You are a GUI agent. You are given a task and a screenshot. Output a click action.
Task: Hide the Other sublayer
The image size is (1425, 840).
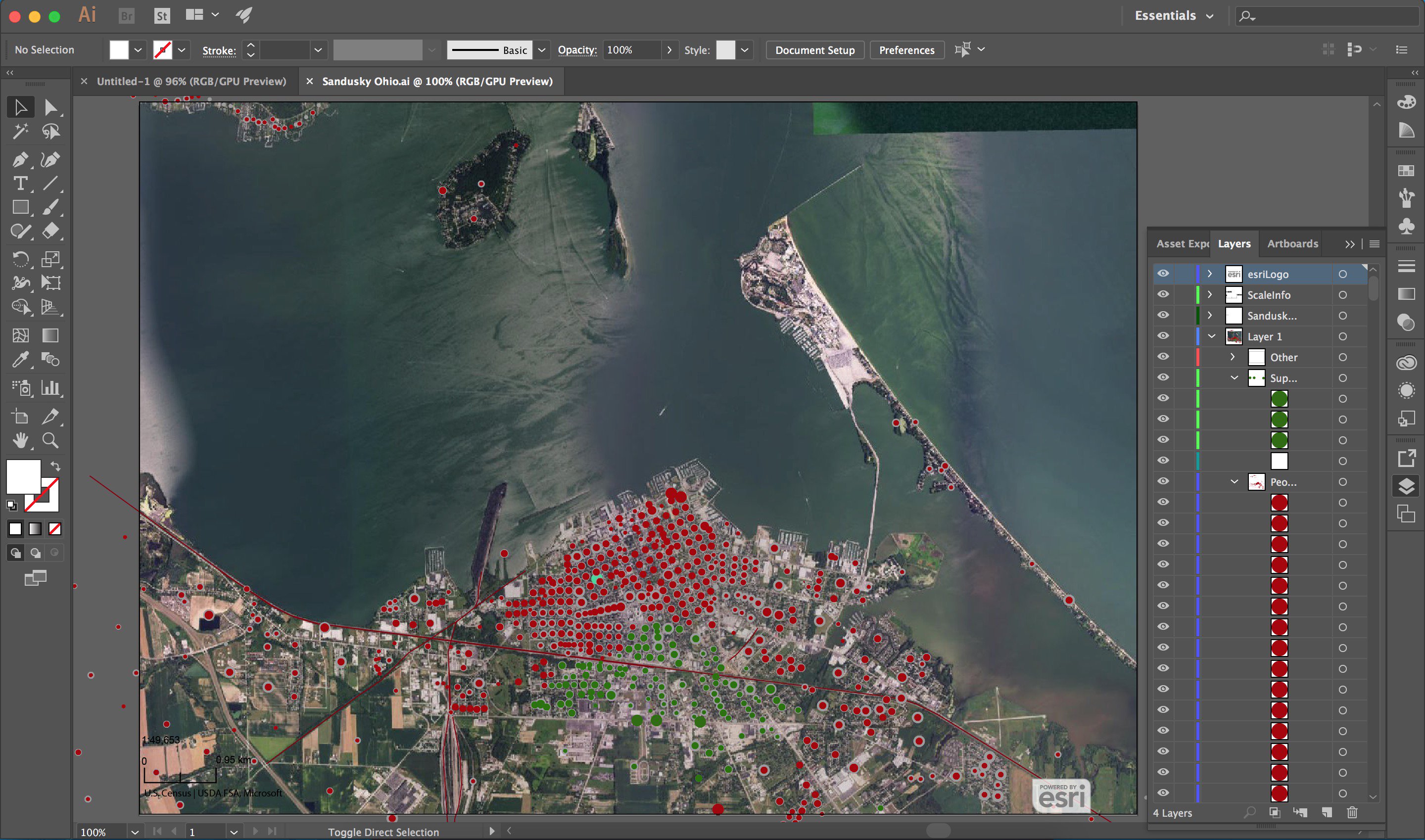pyautogui.click(x=1163, y=357)
